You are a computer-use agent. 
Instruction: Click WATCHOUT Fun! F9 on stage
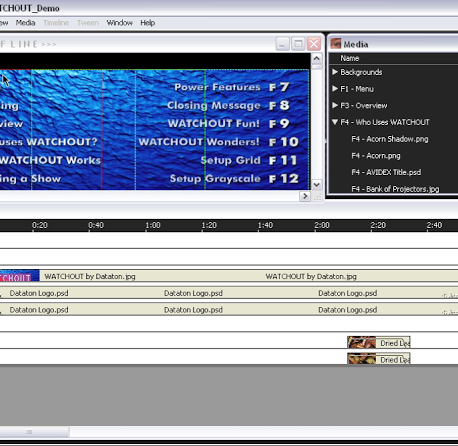pos(228,123)
